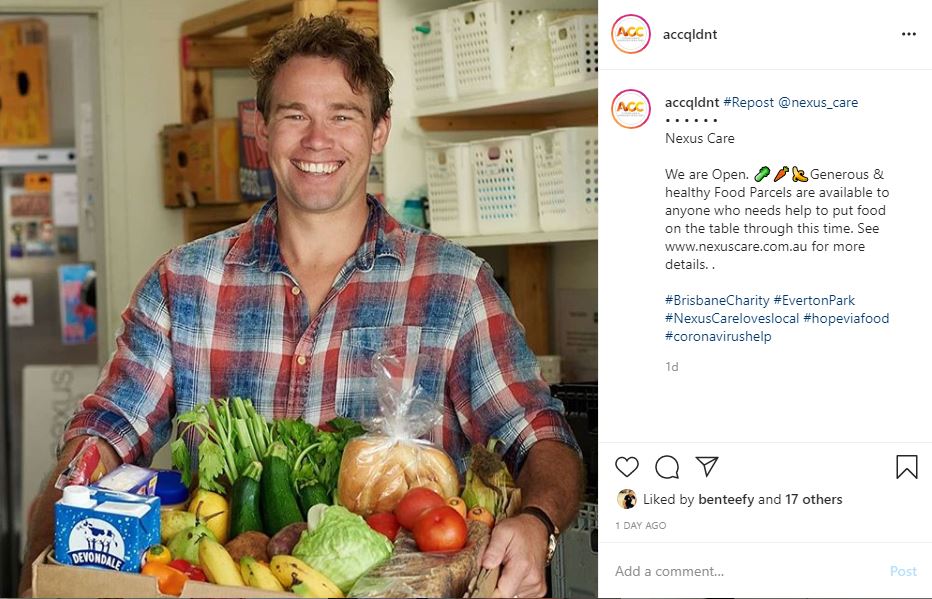Screen dimensions: 932x599
Task: Click the accqldnt avatar in post header
Action: tap(631, 34)
